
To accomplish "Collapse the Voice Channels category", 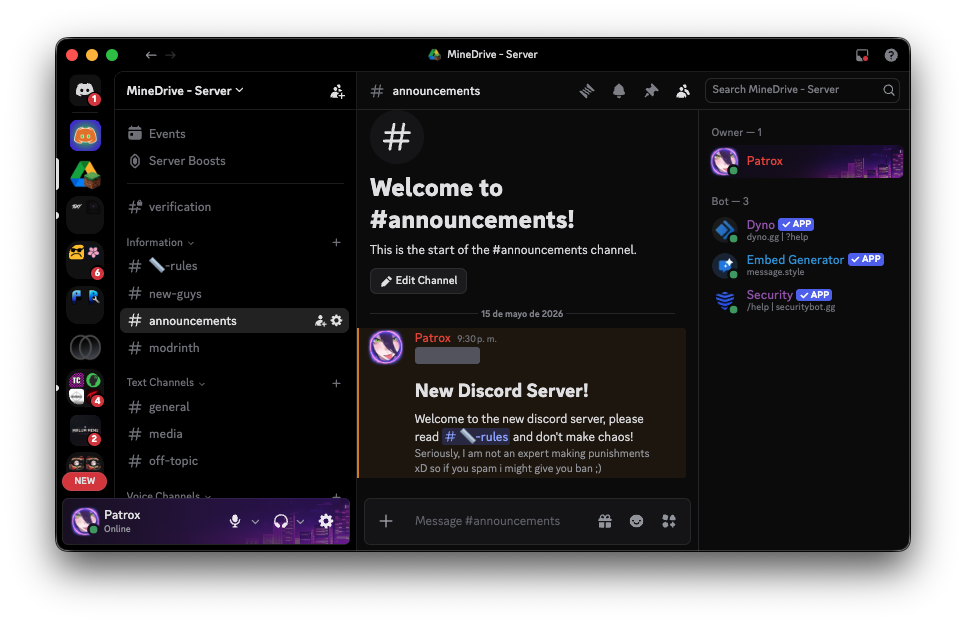I will (x=168, y=495).
